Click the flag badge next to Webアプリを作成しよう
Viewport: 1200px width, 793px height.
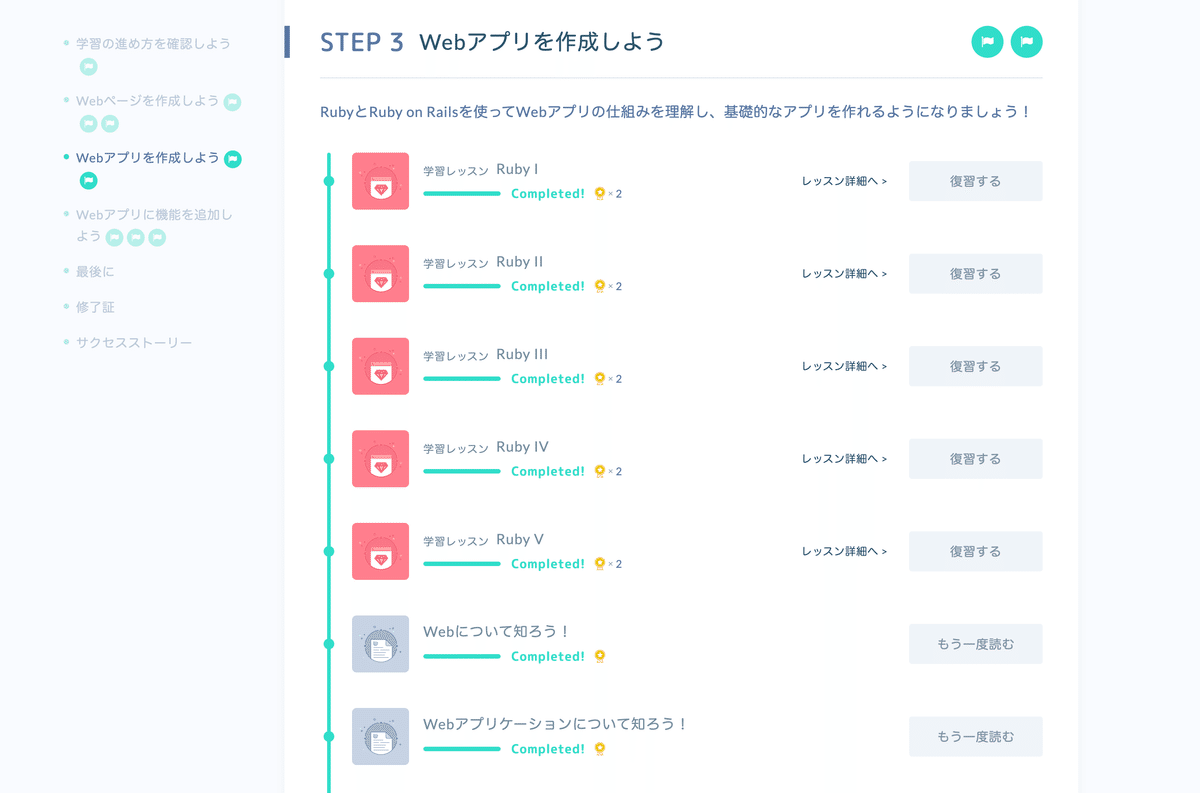pyautogui.click(x=233, y=158)
